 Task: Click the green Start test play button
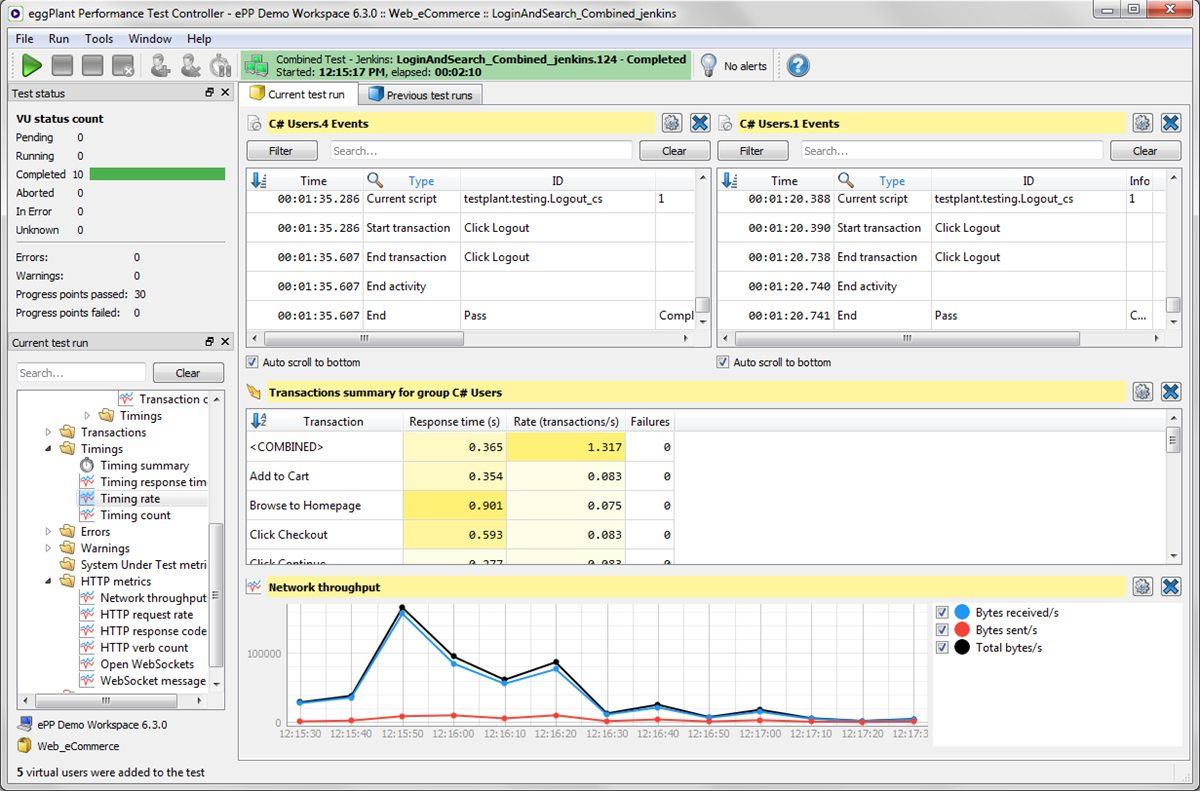[x=32, y=66]
